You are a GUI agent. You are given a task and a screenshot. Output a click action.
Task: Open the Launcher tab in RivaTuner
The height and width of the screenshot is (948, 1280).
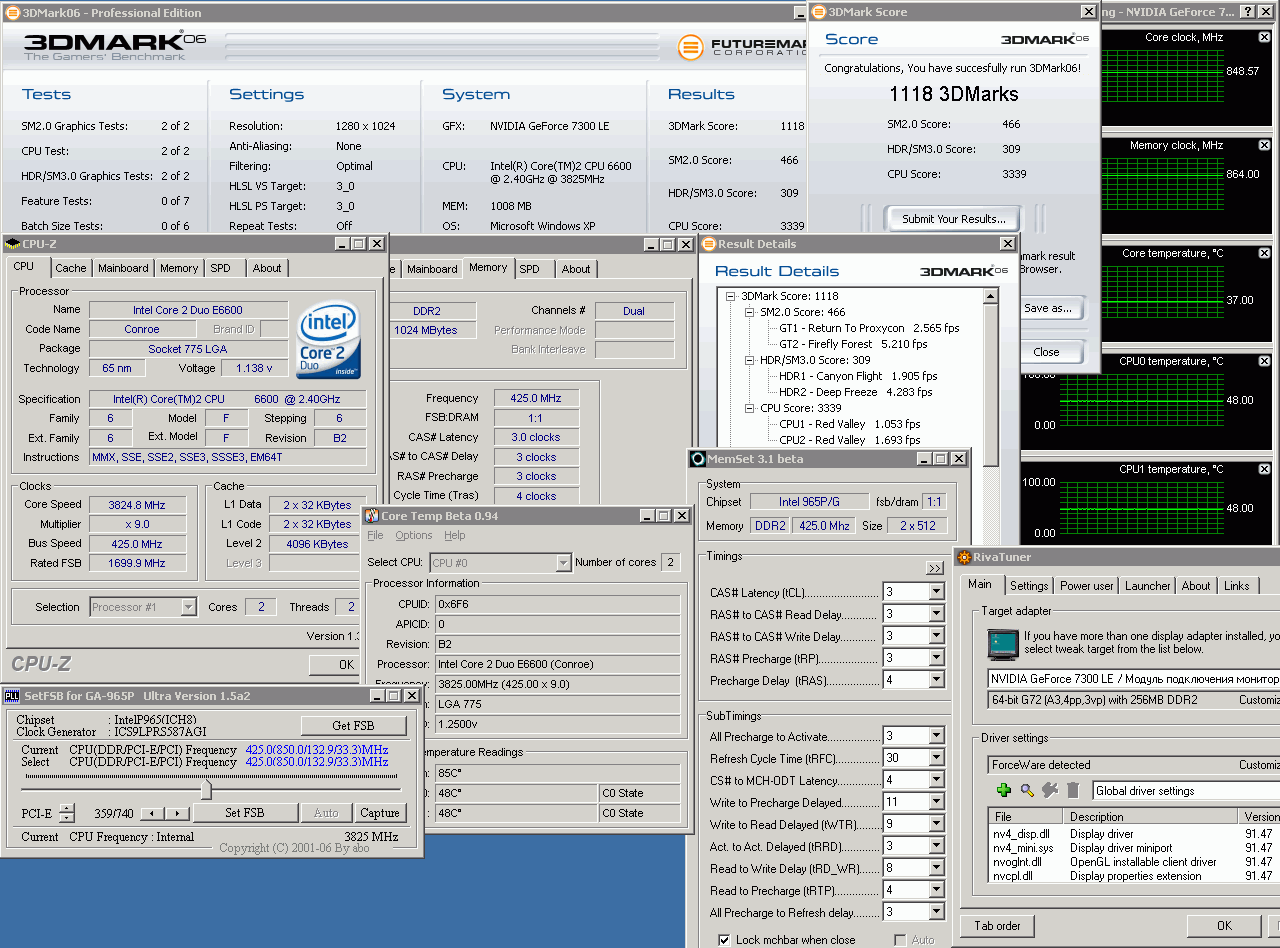pos(1147,586)
